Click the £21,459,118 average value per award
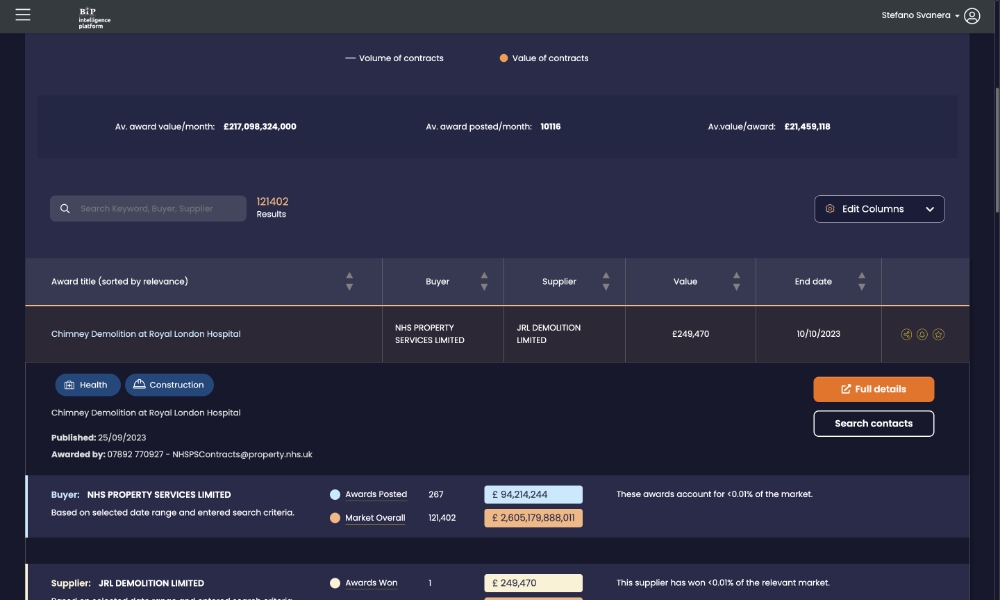 (x=807, y=126)
